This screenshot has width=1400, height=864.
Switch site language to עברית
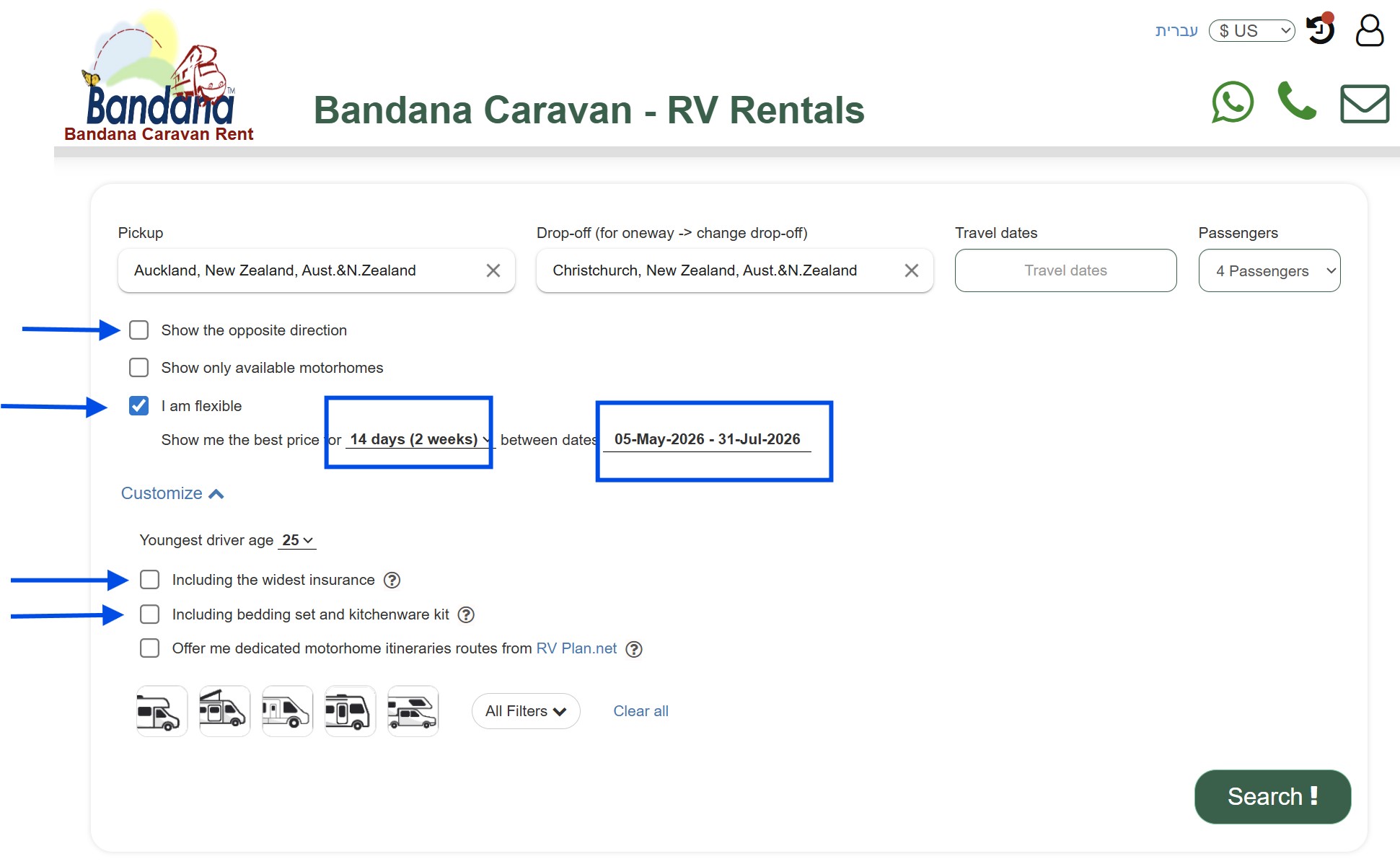point(1176,30)
